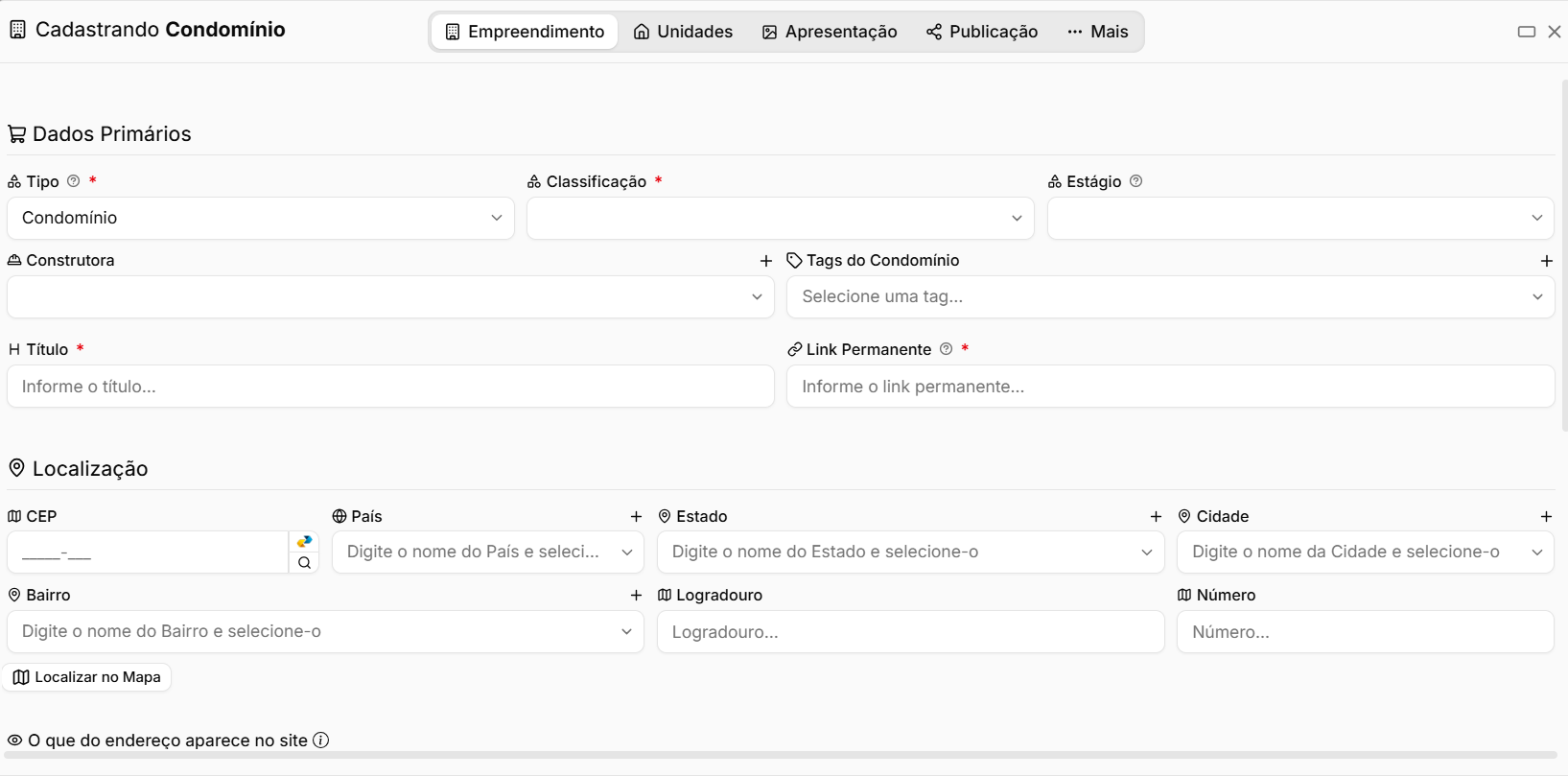Expand the Estado combo box
The width and height of the screenshot is (1568, 776).
click(911, 553)
